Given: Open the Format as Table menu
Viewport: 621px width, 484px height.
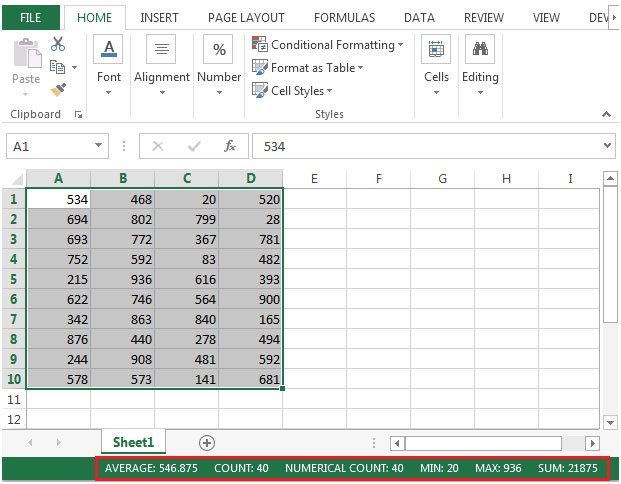Looking at the screenshot, I should (307, 68).
